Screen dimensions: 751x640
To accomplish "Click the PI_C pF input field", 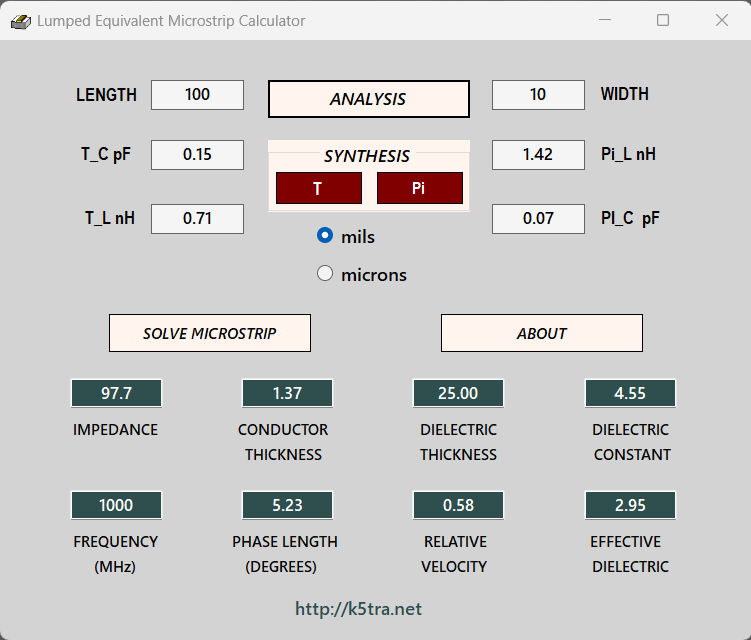I will click(538, 219).
